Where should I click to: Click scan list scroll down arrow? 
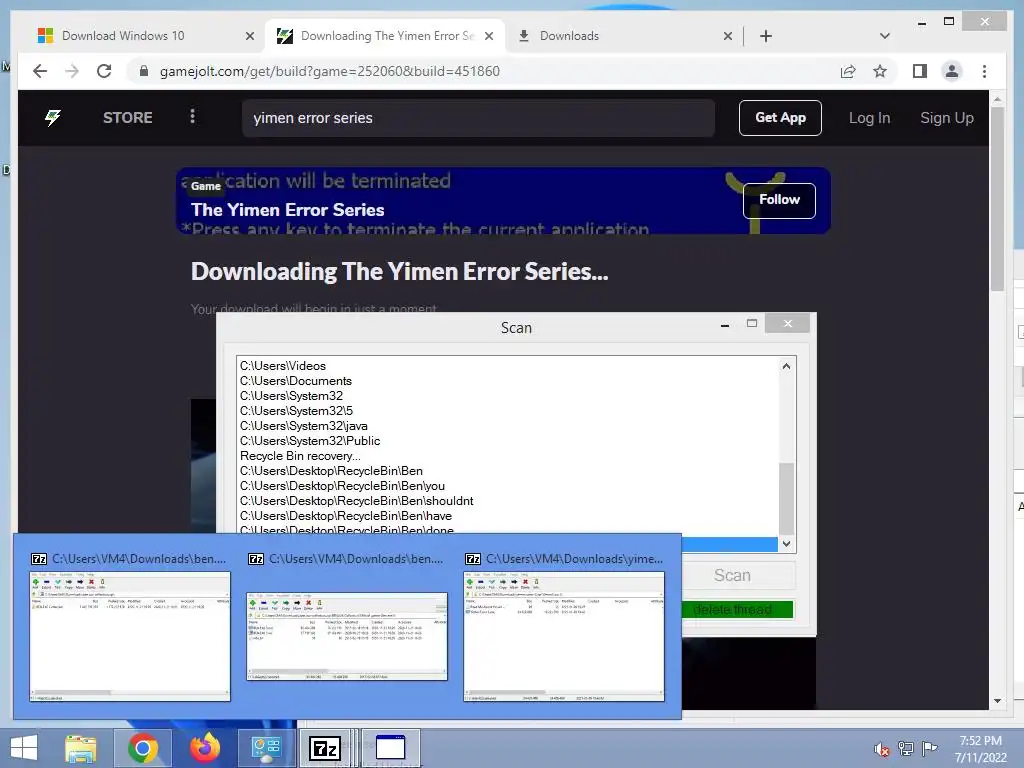point(786,543)
